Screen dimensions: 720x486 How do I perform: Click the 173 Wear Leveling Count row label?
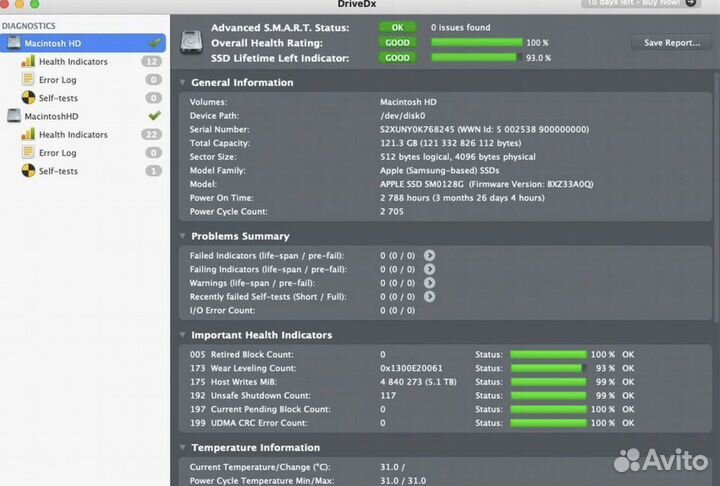[243, 368]
